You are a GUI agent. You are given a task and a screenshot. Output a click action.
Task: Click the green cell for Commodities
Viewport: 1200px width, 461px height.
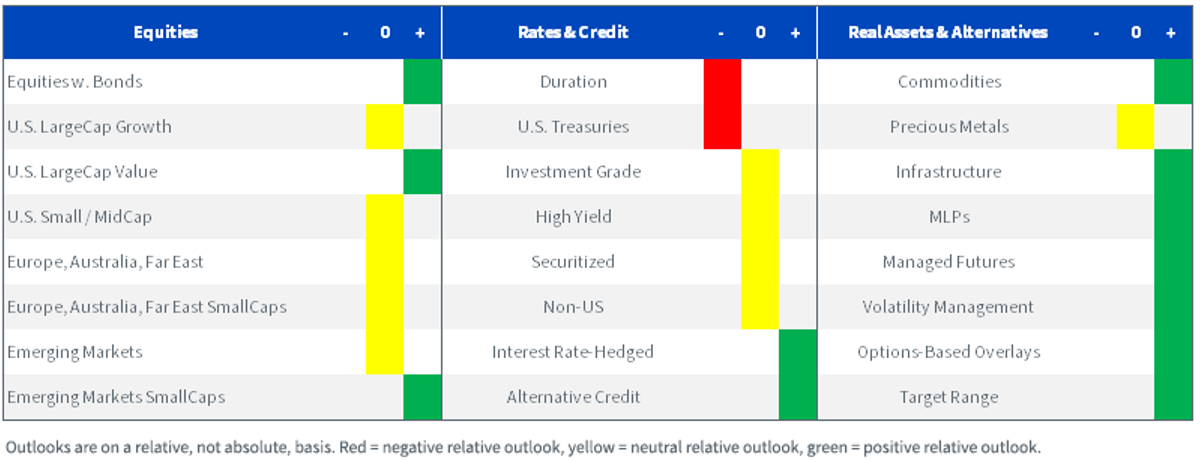[x=1173, y=82]
